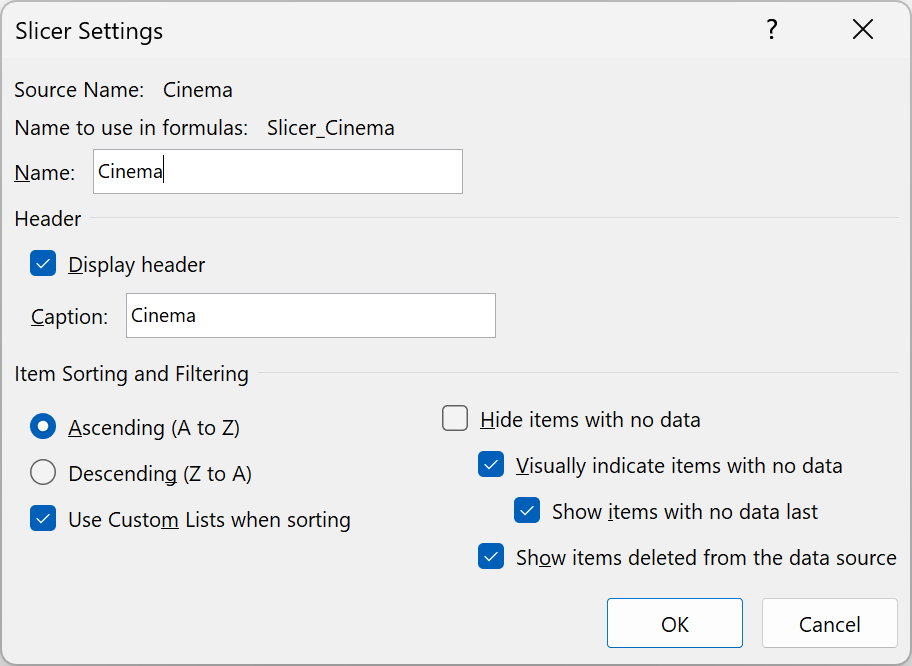
Task: Click the Item Sorting and Filtering label
Action: (x=131, y=374)
